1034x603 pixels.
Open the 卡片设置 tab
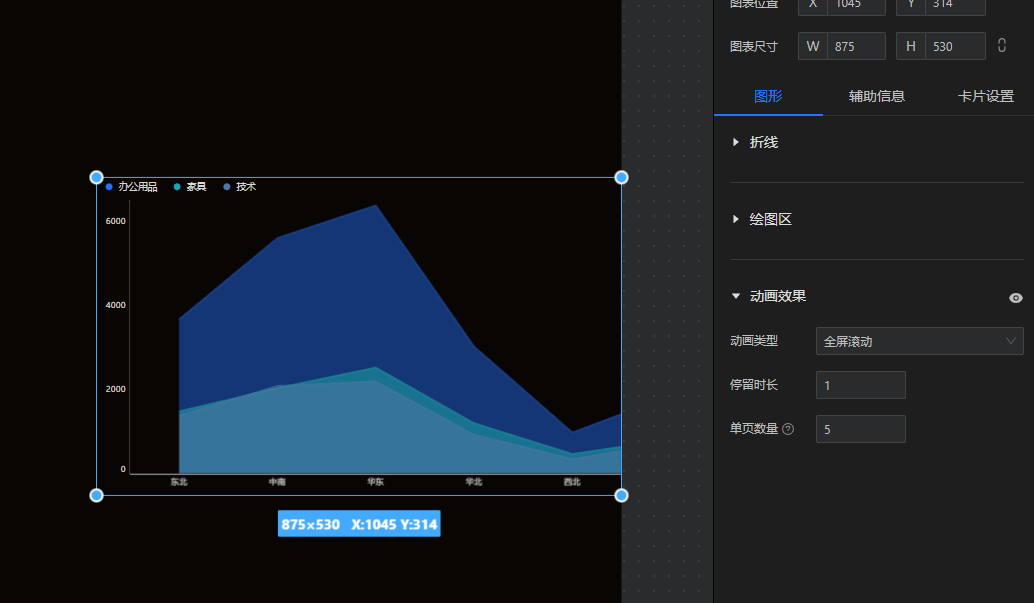coord(985,96)
